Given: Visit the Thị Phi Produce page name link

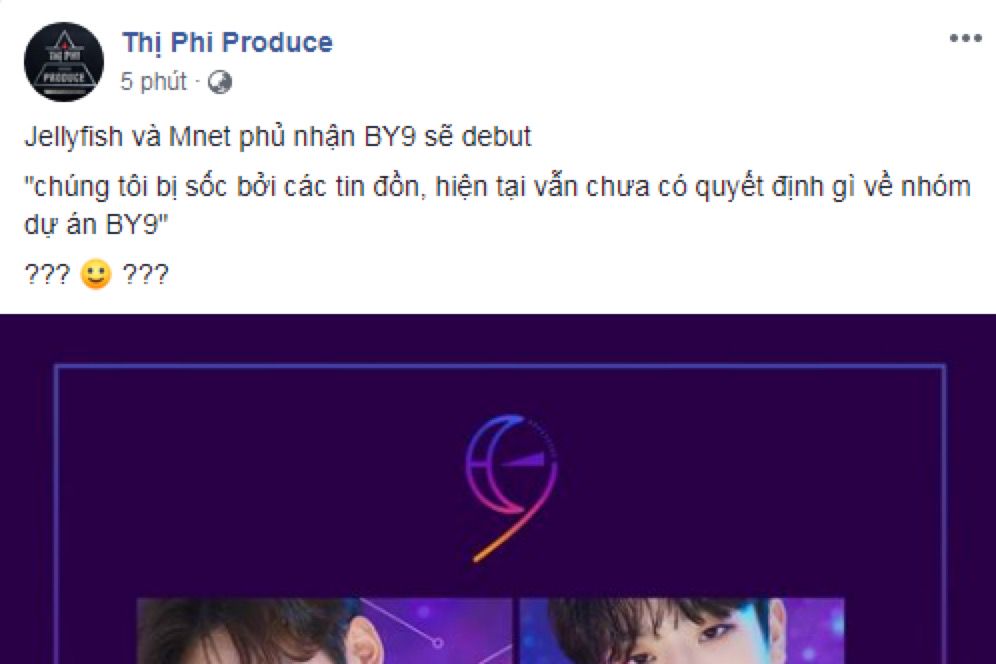Looking at the screenshot, I should (x=227, y=43).
